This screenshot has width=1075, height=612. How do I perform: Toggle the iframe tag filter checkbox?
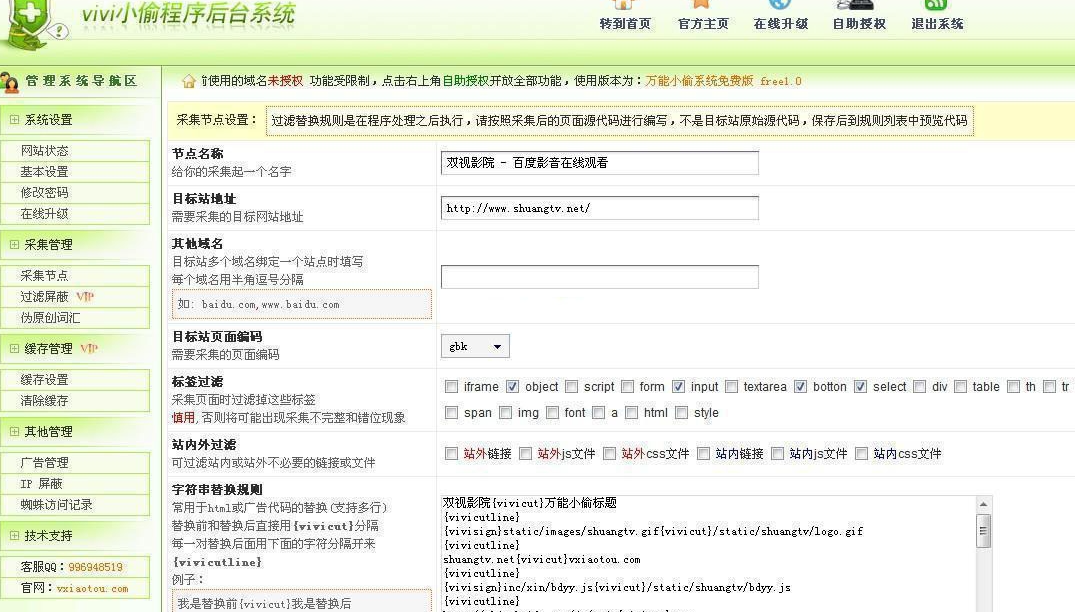451,387
